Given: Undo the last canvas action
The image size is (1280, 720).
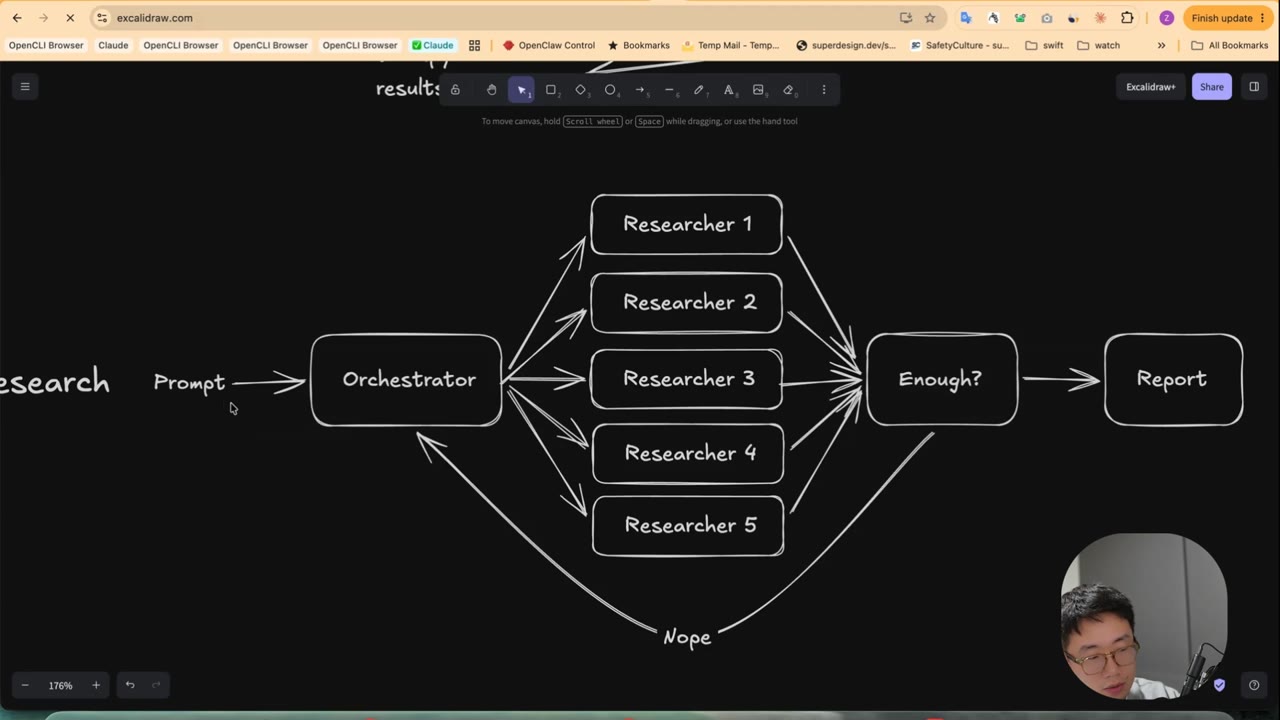Looking at the screenshot, I should (x=130, y=685).
